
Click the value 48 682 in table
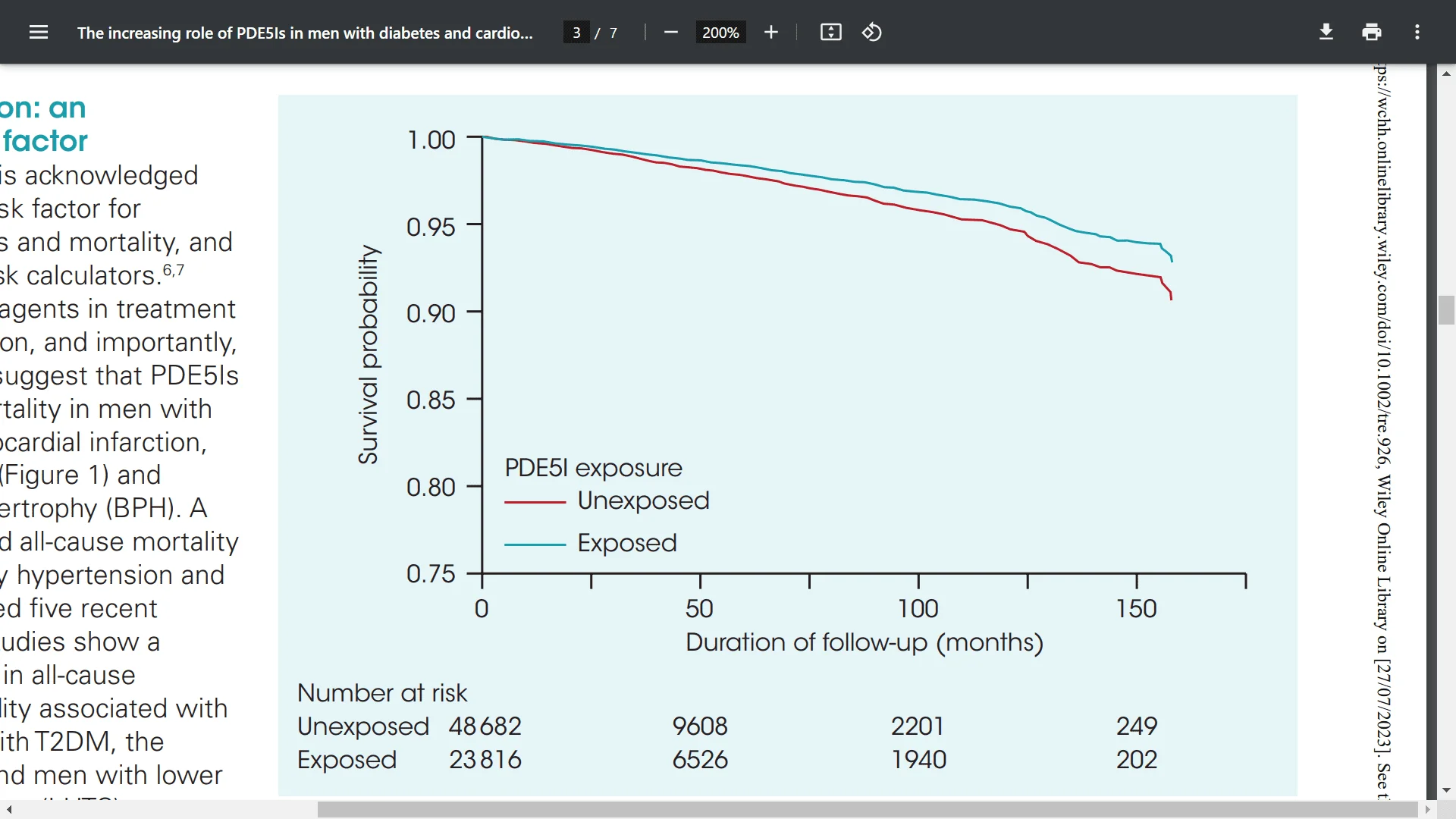click(x=485, y=726)
